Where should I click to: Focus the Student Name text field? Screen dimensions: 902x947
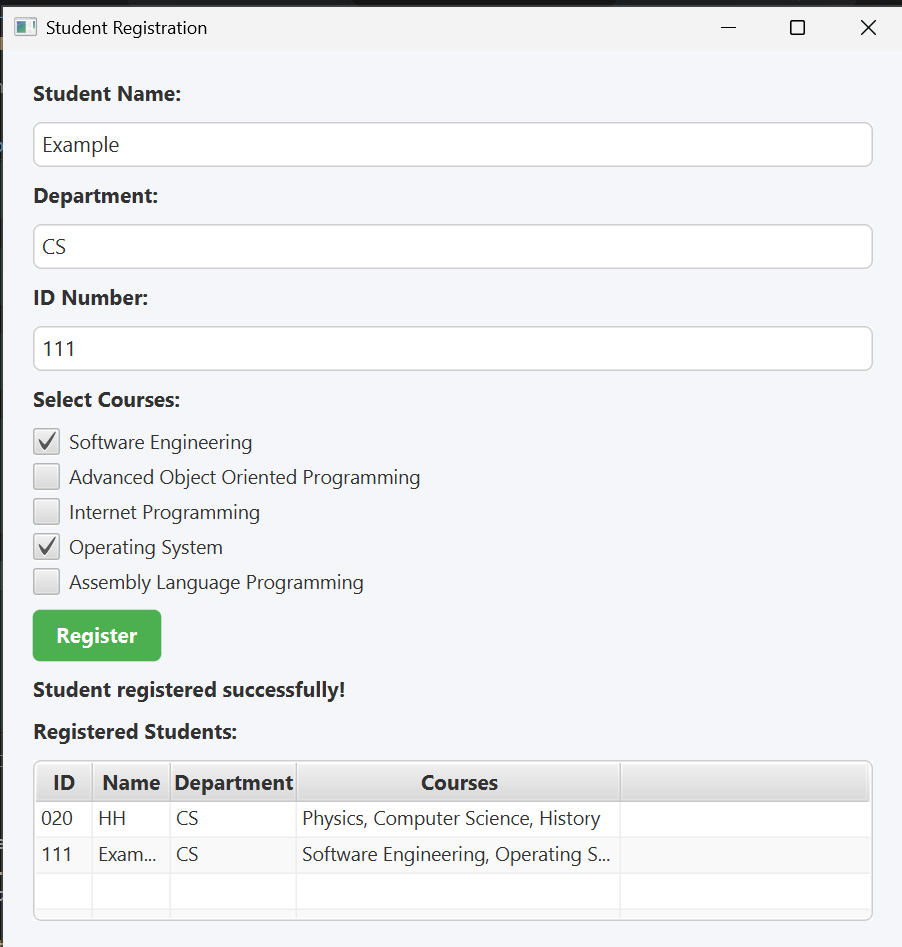click(x=452, y=145)
